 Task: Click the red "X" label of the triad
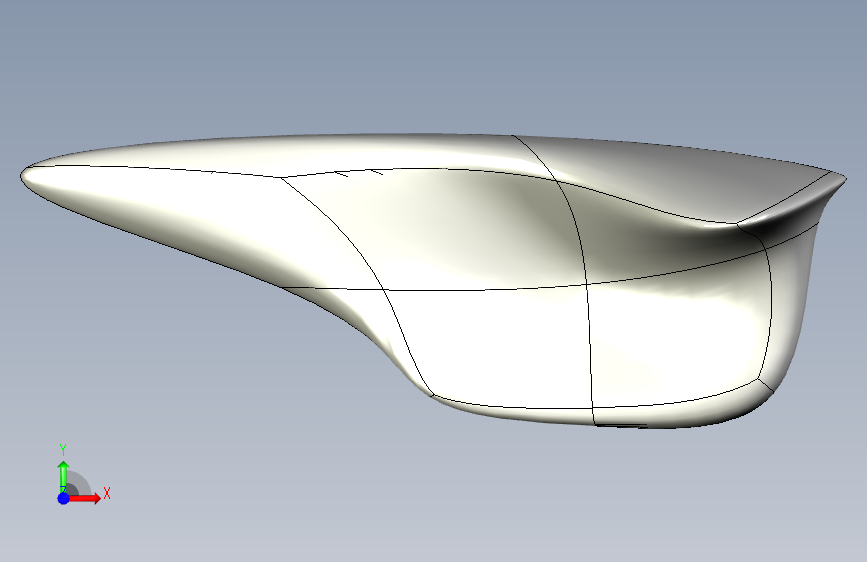[x=107, y=493]
